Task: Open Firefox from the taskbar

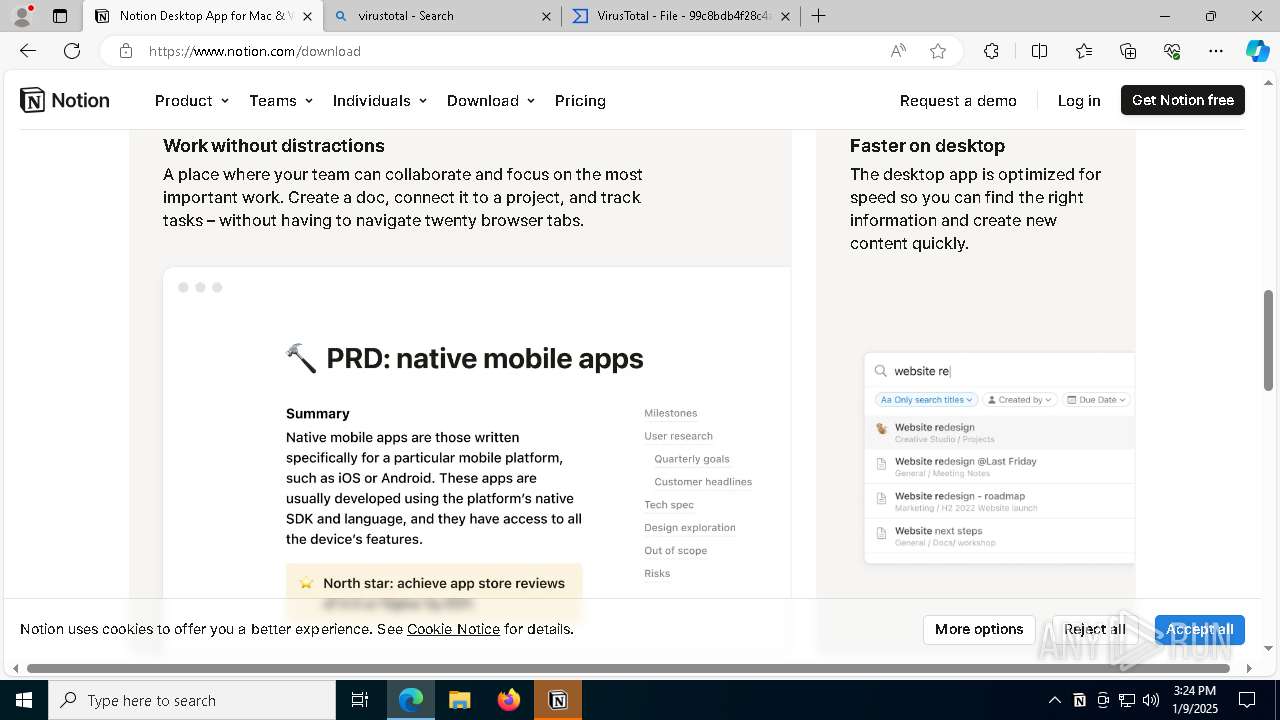Action: pos(509,700)
